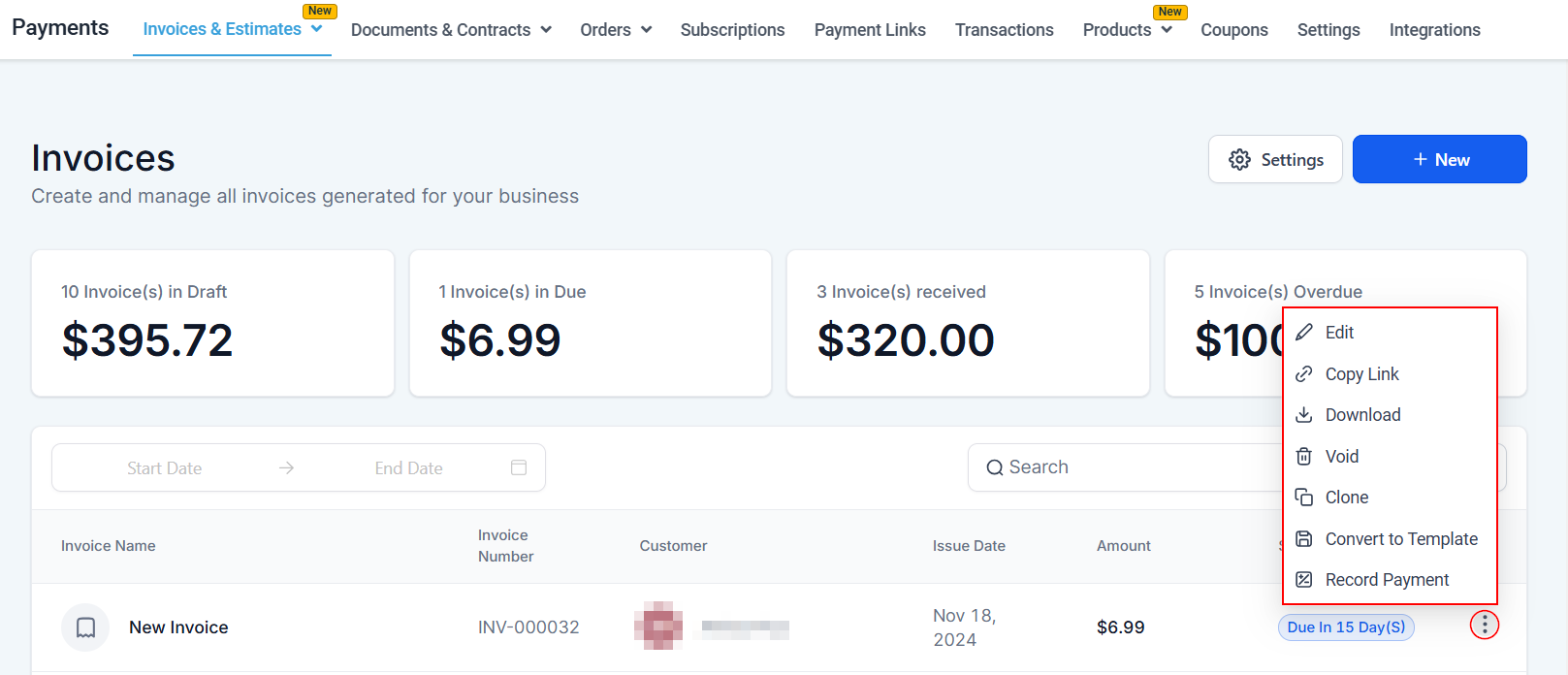This screenshot has height=675, width=1568.
Task: Select the Start Date input field
Action: (x=165, y=468)
